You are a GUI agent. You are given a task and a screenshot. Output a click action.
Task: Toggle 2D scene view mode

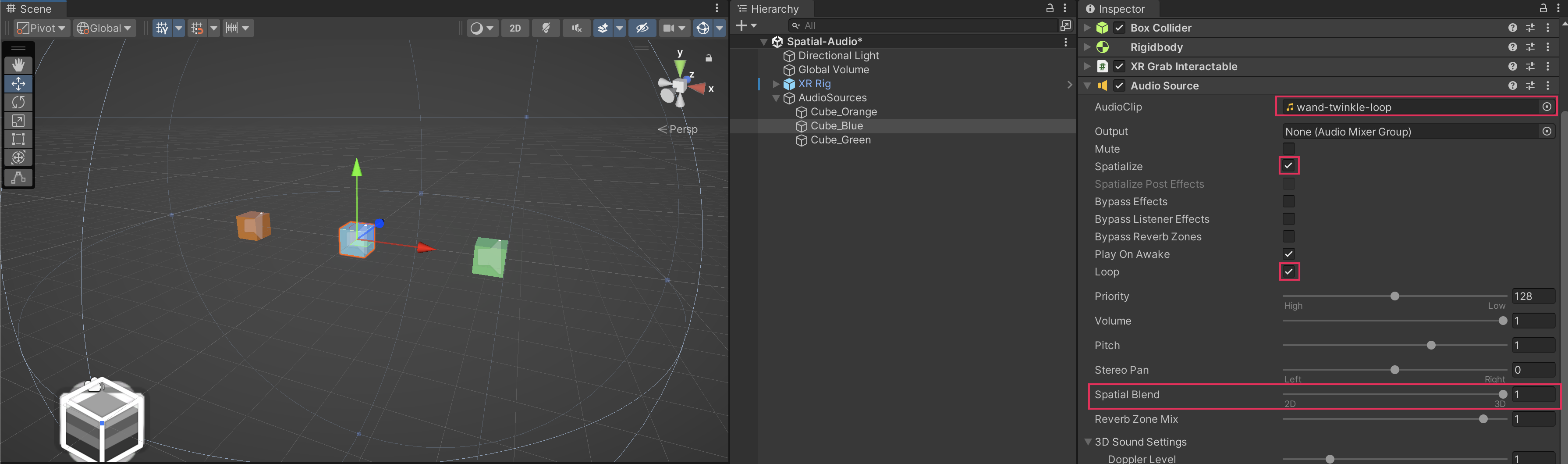pyautogui.click(x=515, y=28)
